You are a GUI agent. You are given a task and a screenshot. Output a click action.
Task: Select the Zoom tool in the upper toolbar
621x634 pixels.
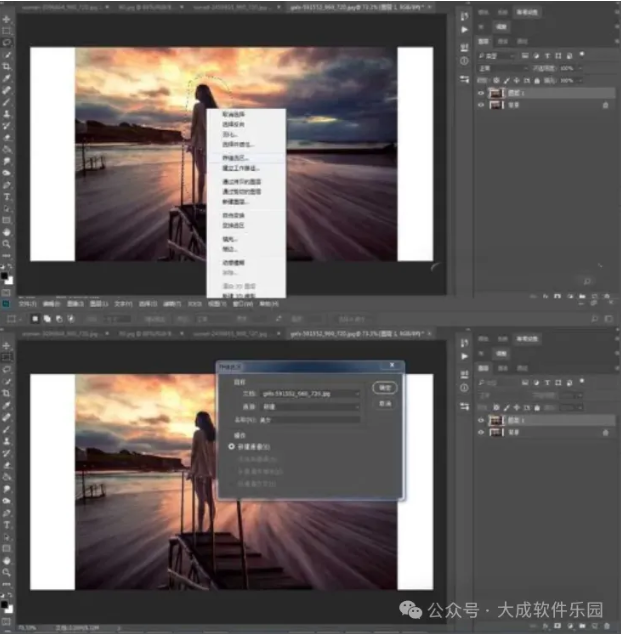click(x=7, y=244)
